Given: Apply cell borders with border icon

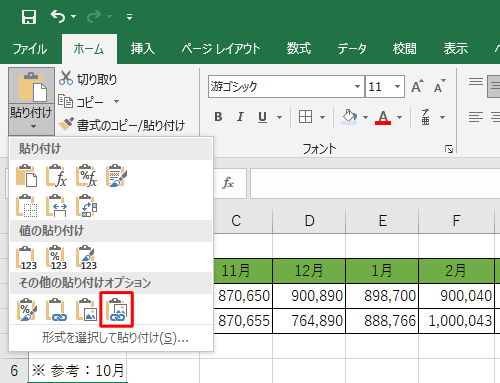Looking at the screenshot, I should tap(305, 117).
